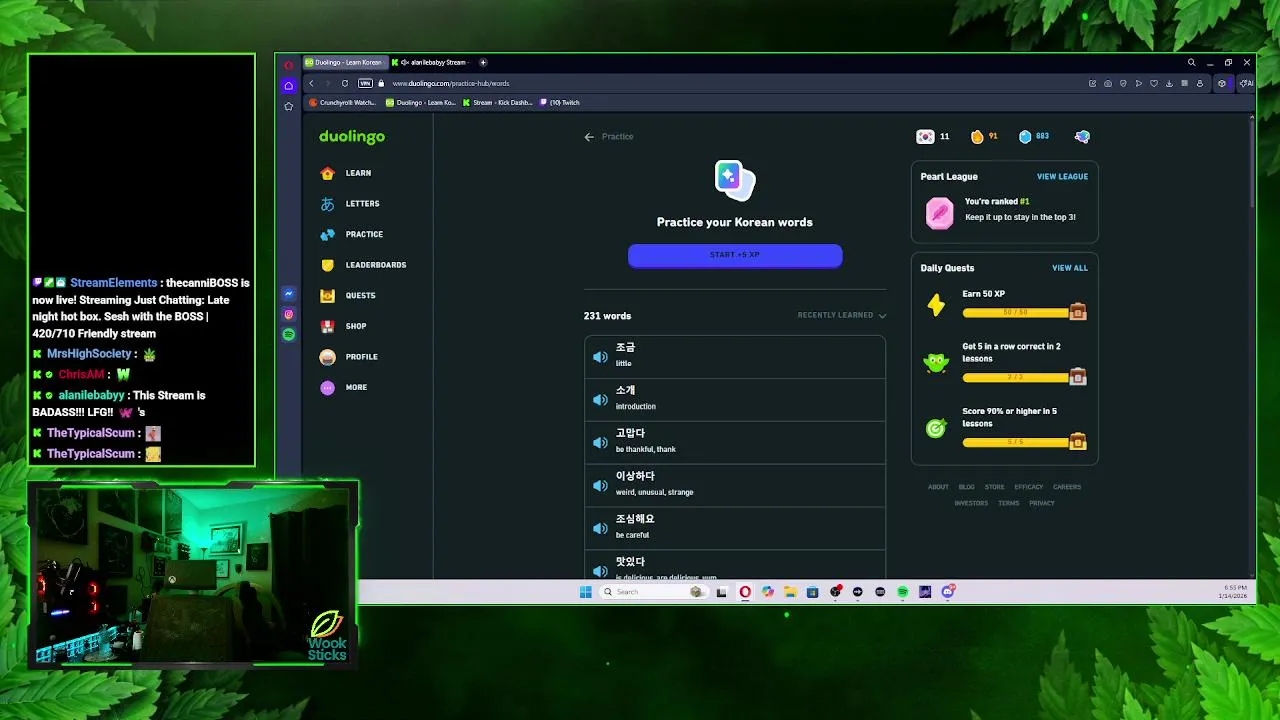Open the Duolingo bookmark in bookmarks bar
The image size is (1280, 720).
(x=421, y=103)
